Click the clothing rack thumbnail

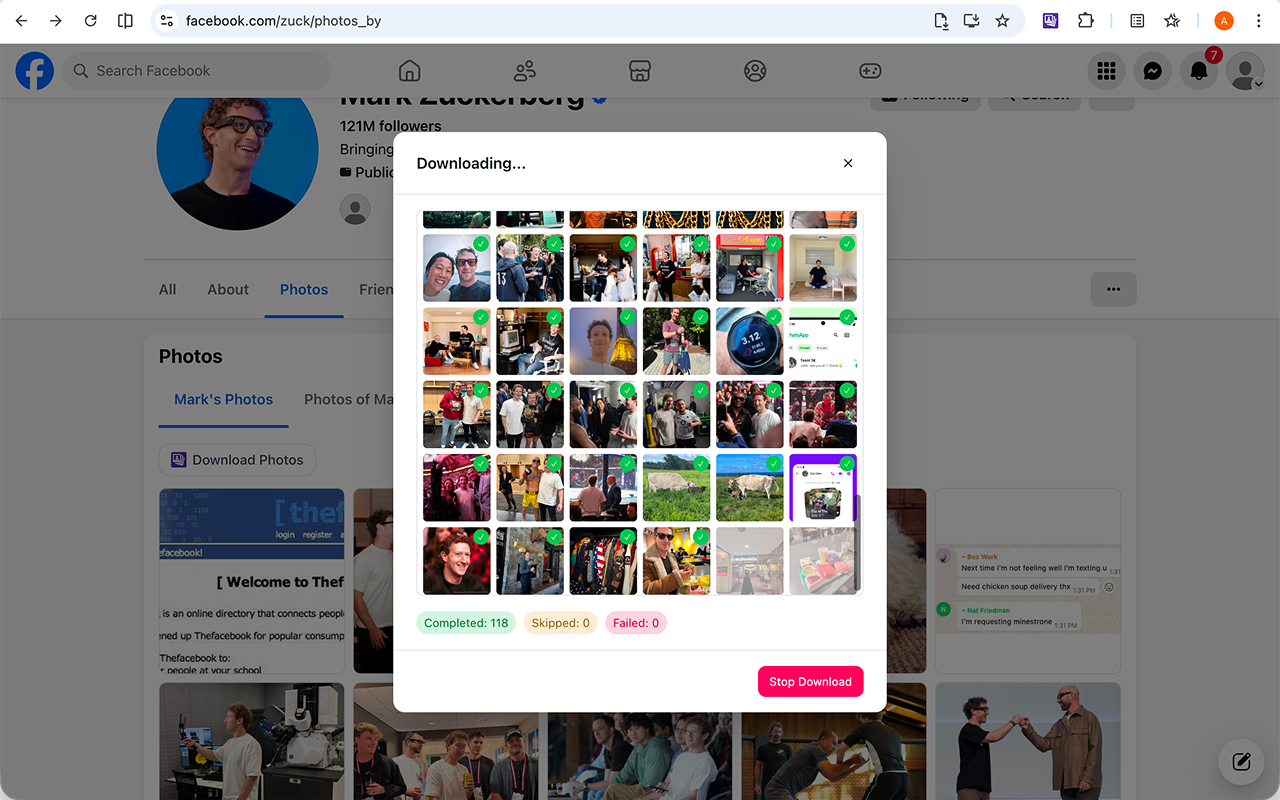(x=603, y=561)
